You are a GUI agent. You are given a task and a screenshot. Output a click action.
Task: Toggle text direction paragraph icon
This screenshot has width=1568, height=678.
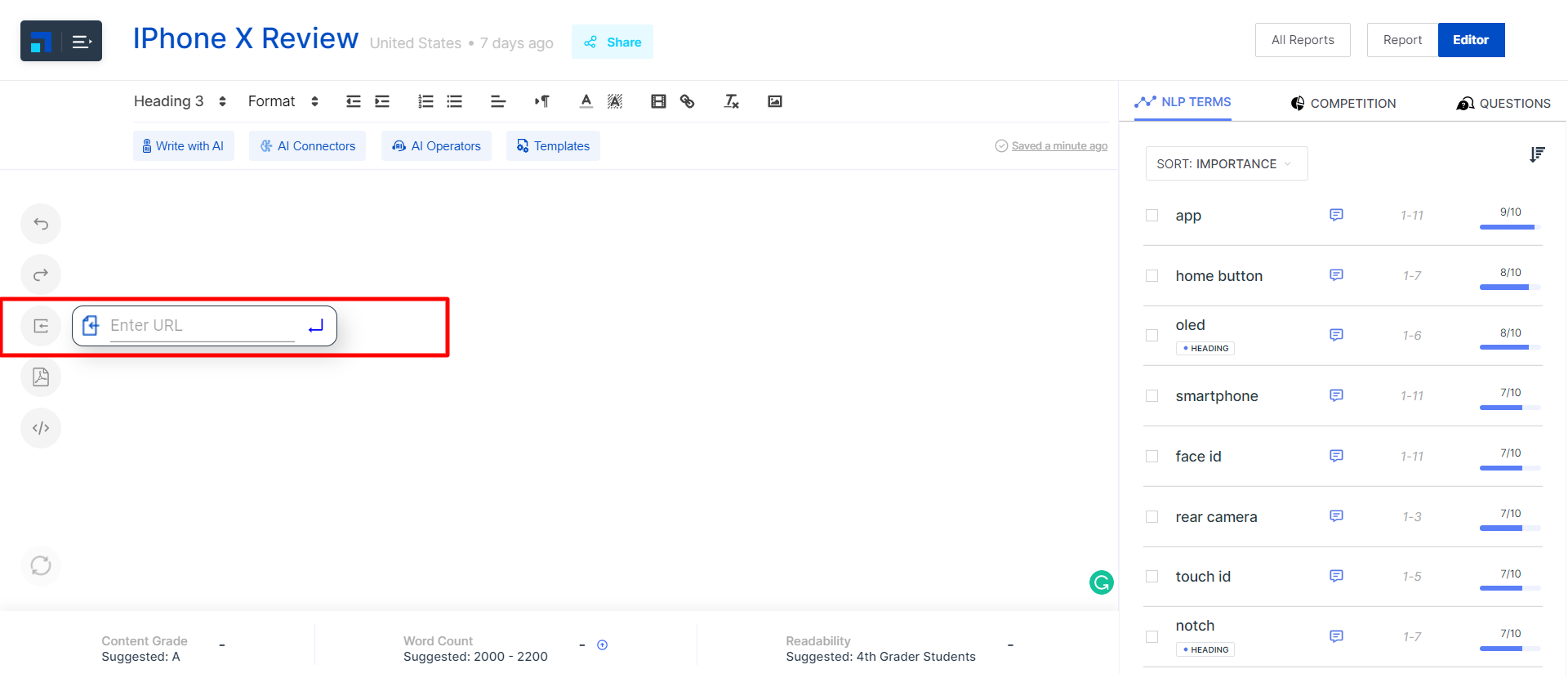tap(542, 101)
